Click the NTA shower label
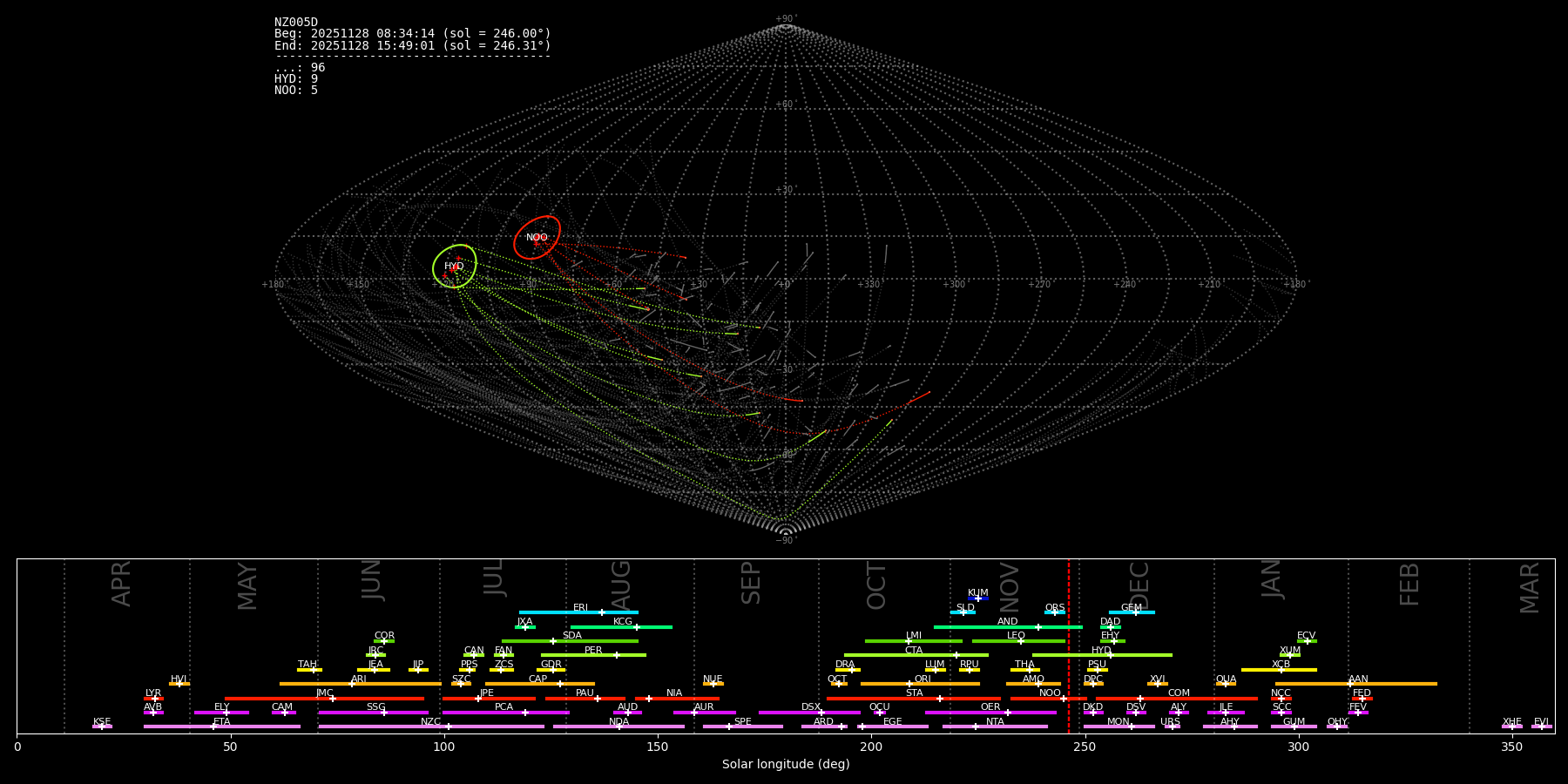This screenshot has width=1568, height=784. pyautogui.click(x=995, y=722)
